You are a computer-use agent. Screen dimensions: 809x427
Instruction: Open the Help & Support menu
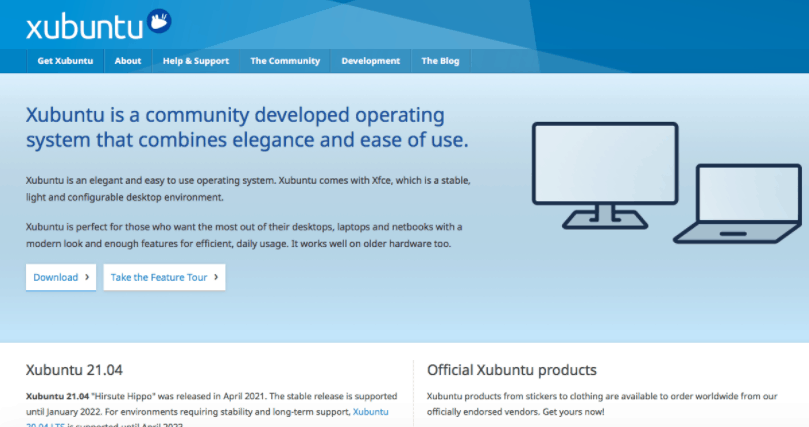[196, 61]
